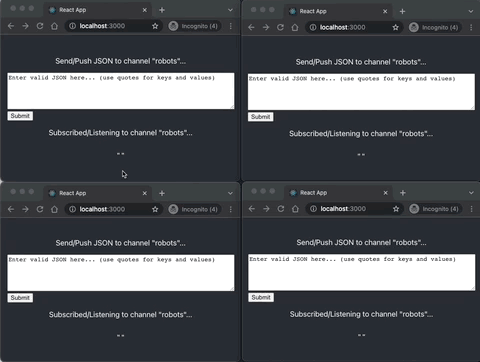Bookmark page with star in bottom-right window

tap(396, 209)
